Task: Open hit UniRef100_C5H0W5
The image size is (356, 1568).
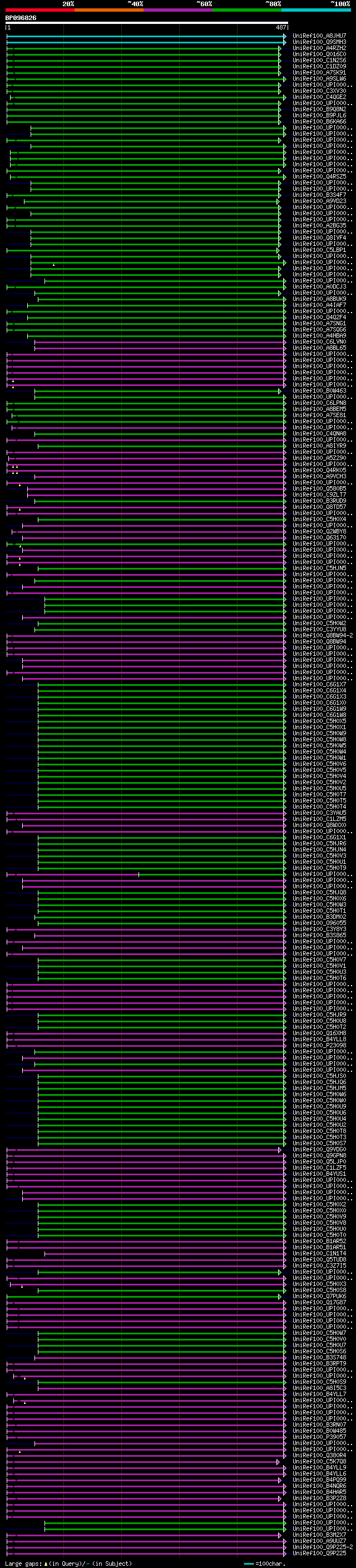Action: [319, 746]
